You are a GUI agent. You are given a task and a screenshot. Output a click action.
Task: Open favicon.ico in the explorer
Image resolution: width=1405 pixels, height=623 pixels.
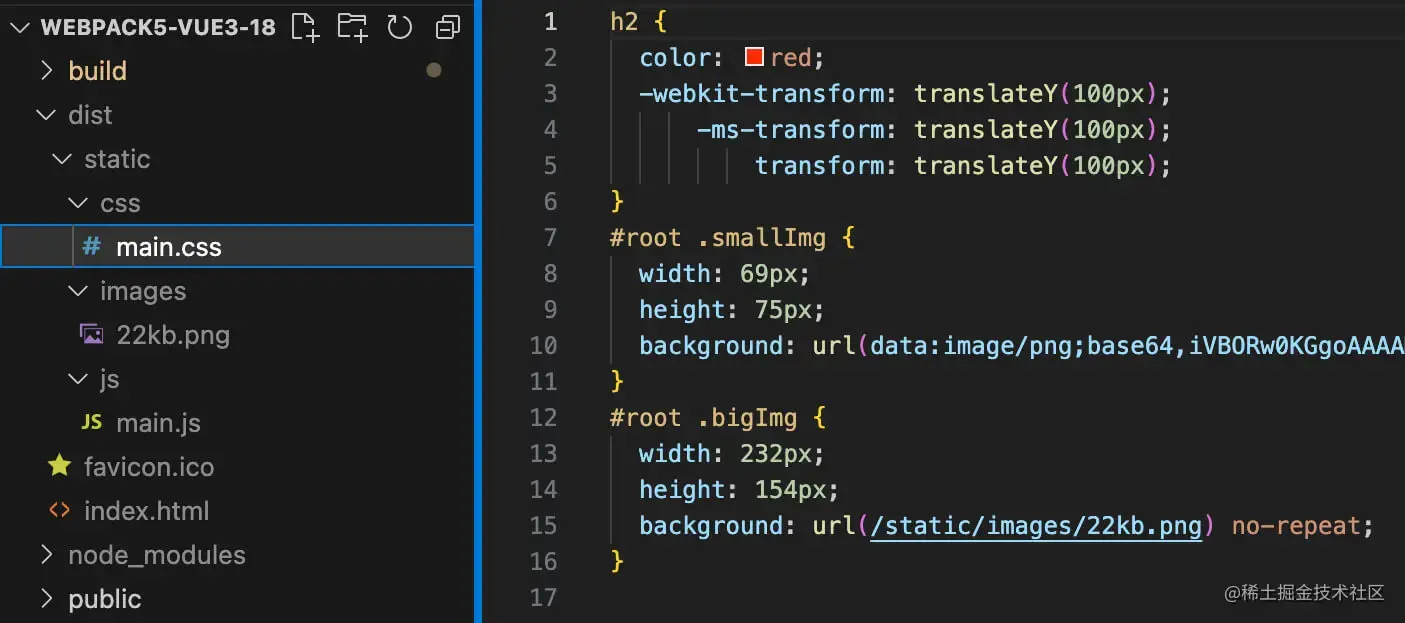pos(149,467)
